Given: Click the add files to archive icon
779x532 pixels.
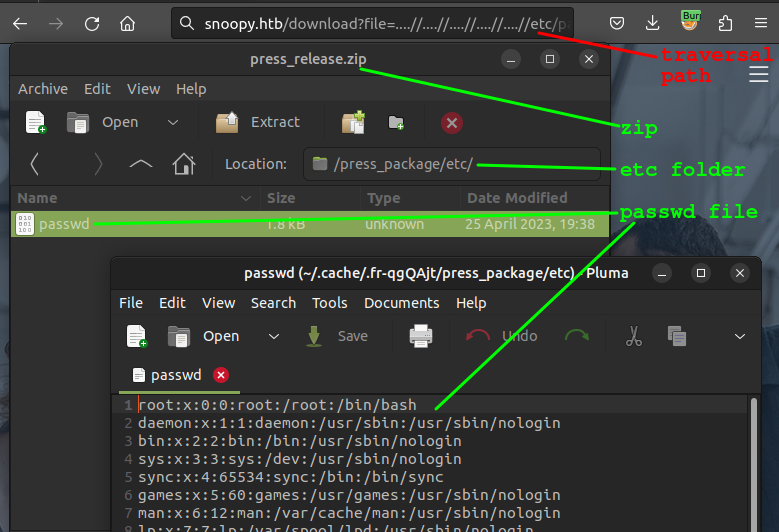Looking at the screenshot, I should pos(352,122).
